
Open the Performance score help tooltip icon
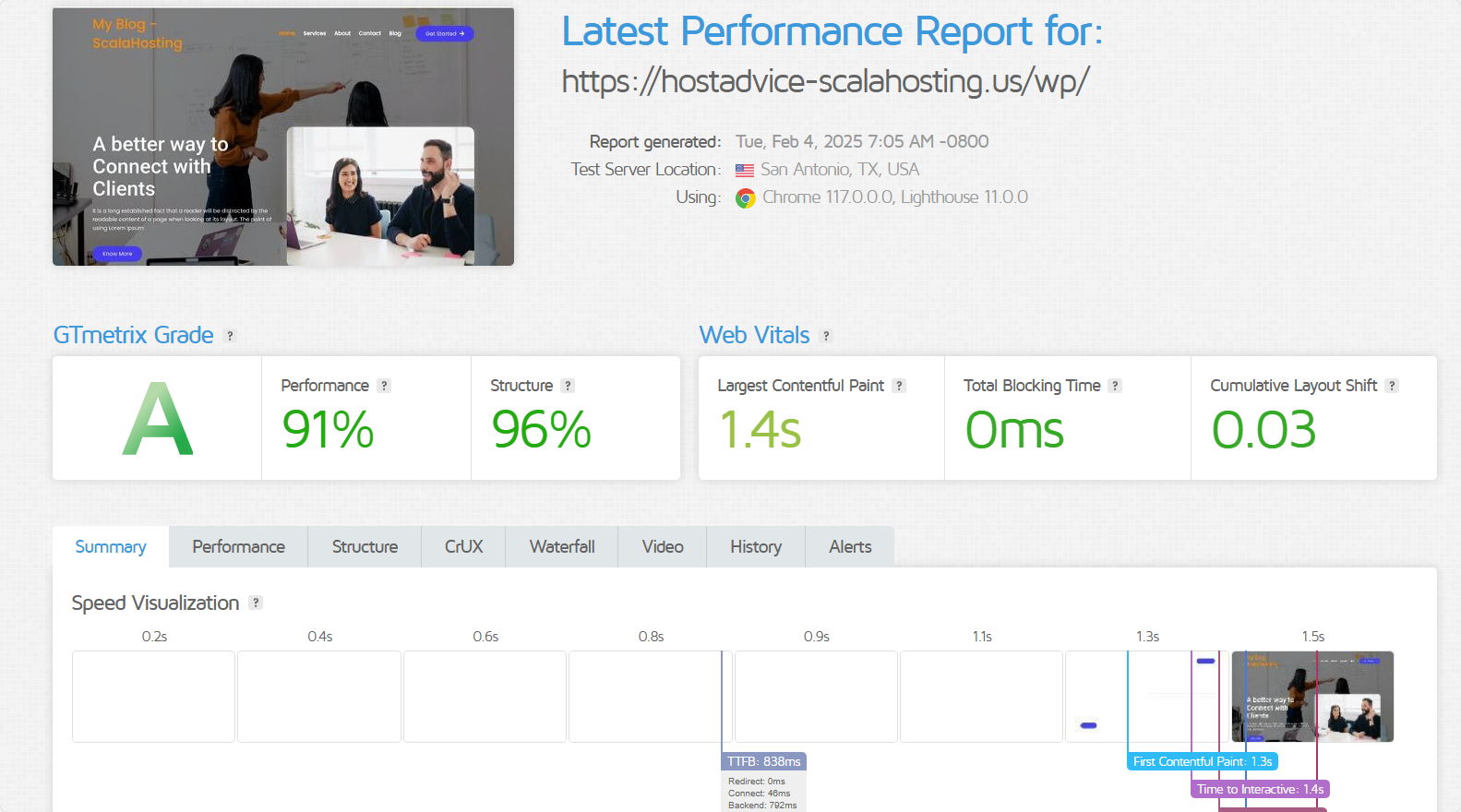384,386
